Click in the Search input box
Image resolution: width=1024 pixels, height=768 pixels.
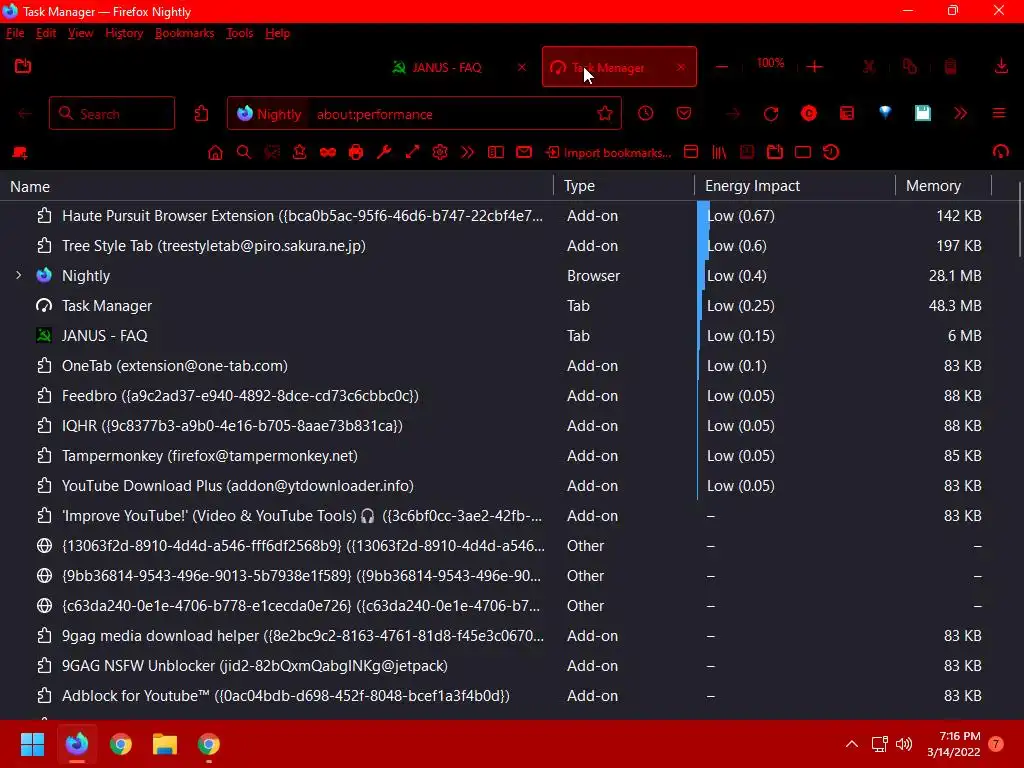pyautogui.click(x=112, y=114)
